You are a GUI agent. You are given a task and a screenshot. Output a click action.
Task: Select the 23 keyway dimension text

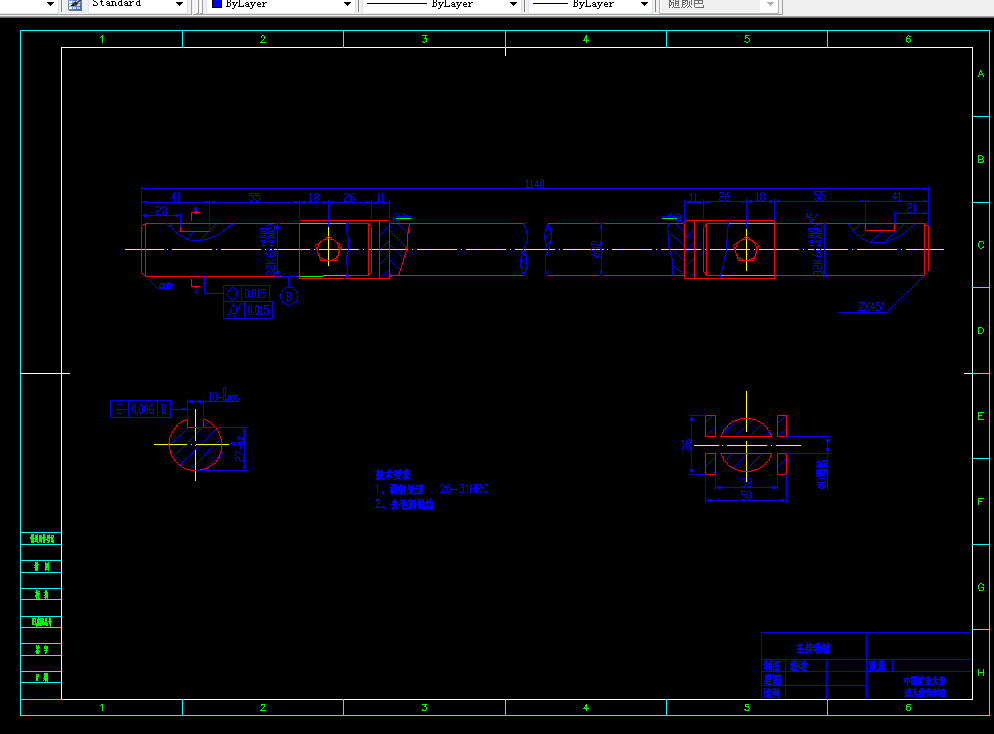pyautogui.click(x=162, y=211)
